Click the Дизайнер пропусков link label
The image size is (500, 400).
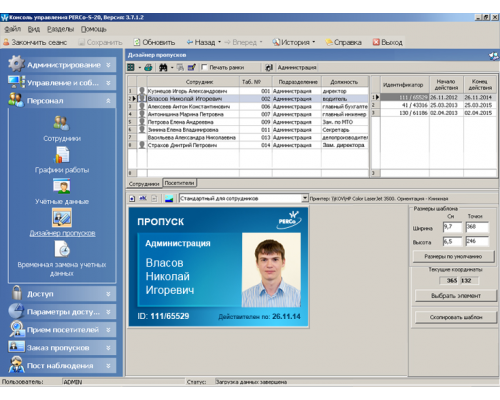62,233
